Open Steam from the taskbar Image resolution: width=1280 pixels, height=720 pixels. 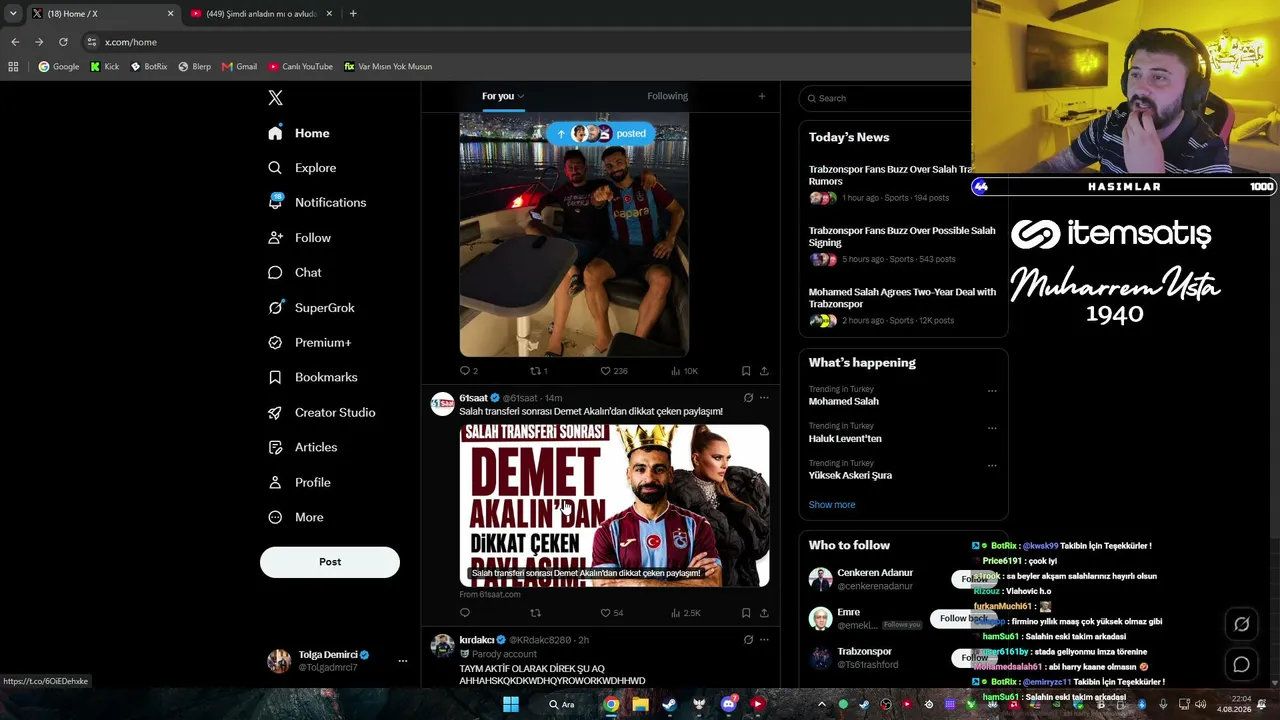pyautogui.click(x=669, y=705)
